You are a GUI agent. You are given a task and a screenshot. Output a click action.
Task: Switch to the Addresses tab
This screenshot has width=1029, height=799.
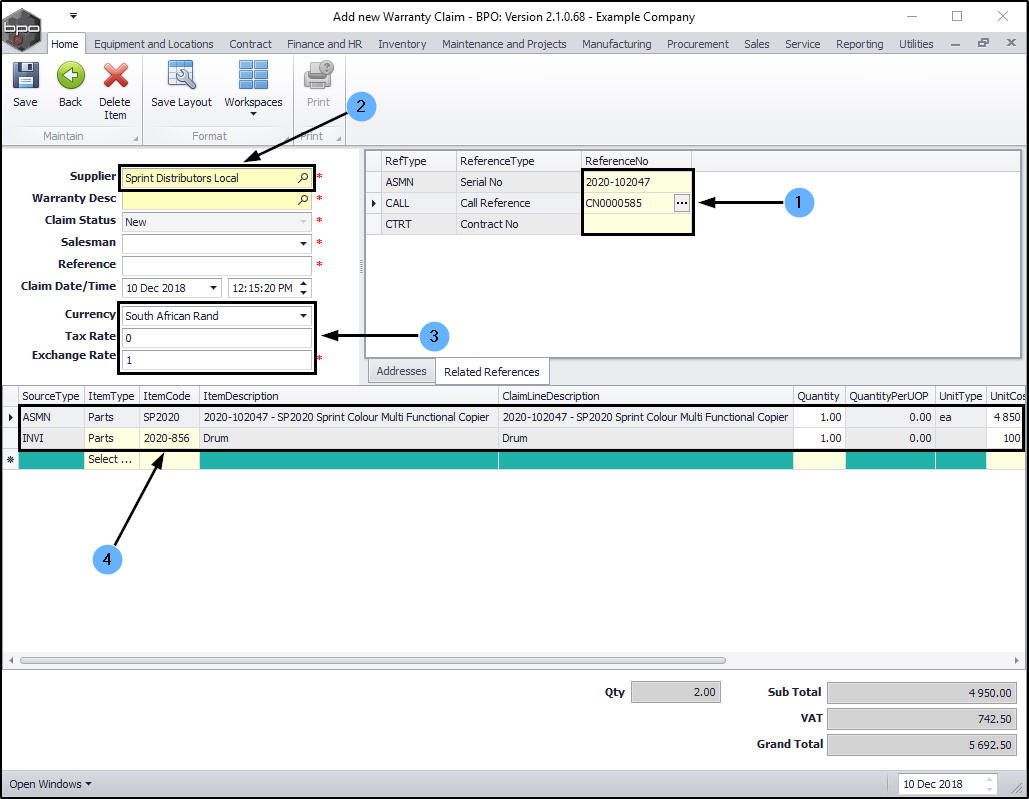tap(401, 371)
